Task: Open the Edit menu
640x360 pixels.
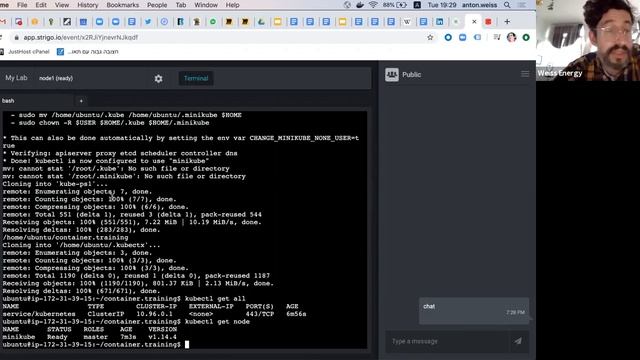Action: pyautogui.click(x=41, y=5)
